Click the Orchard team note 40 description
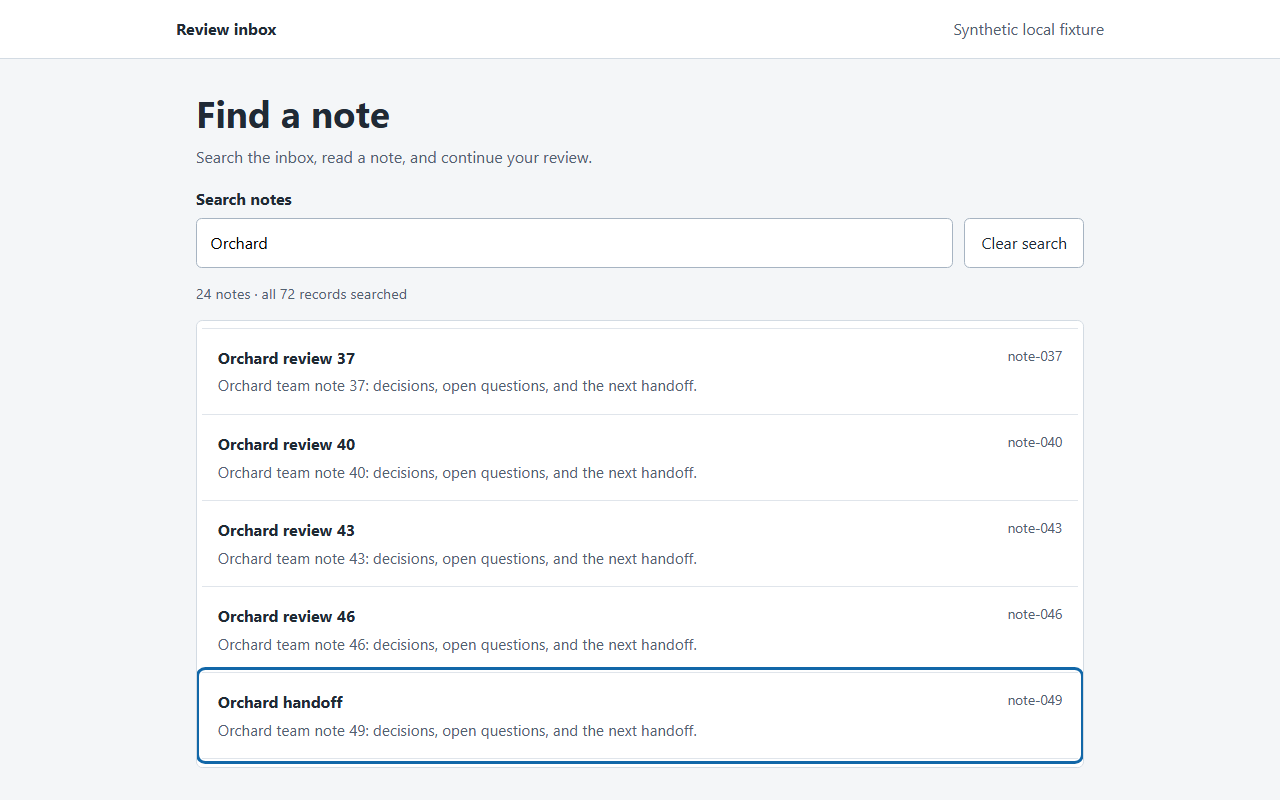The height and width of the screenshot is (800, 1280). [457, 472]
